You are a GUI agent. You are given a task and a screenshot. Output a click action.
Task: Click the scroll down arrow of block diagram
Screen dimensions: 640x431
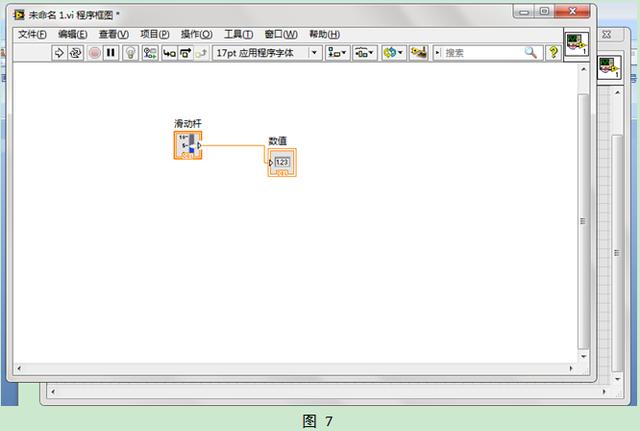click(583, 356)
